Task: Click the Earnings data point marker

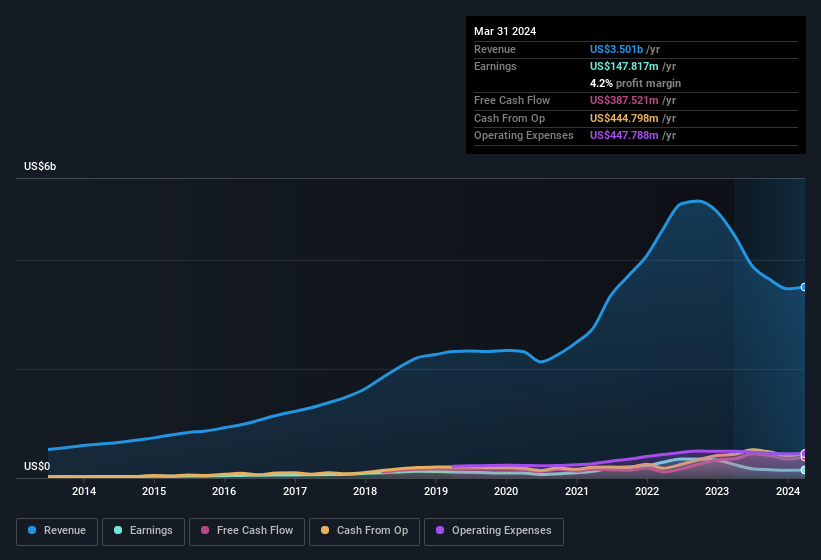Action: pos(804,470)
